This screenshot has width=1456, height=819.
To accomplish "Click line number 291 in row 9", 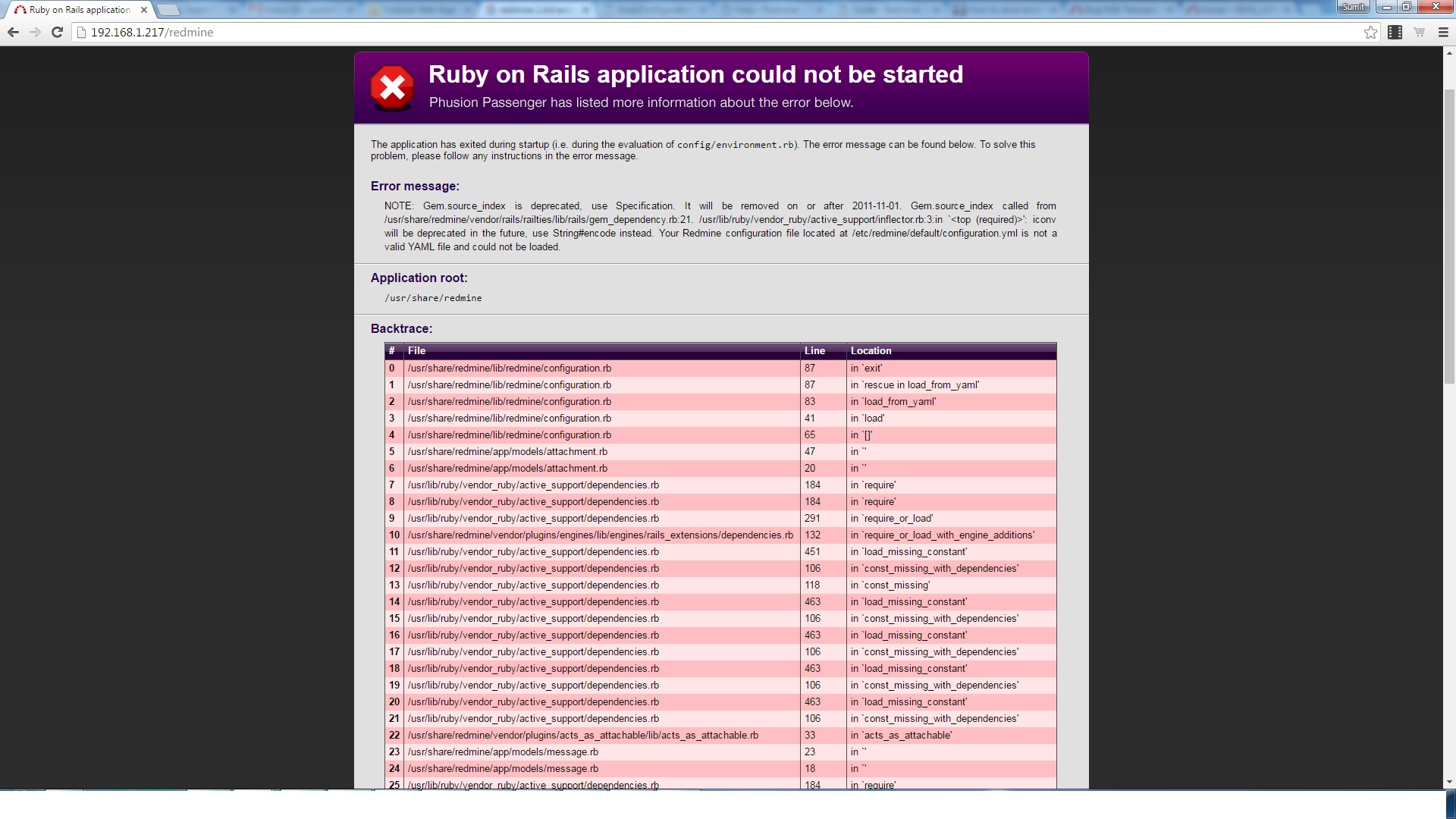I will [812, 518].
